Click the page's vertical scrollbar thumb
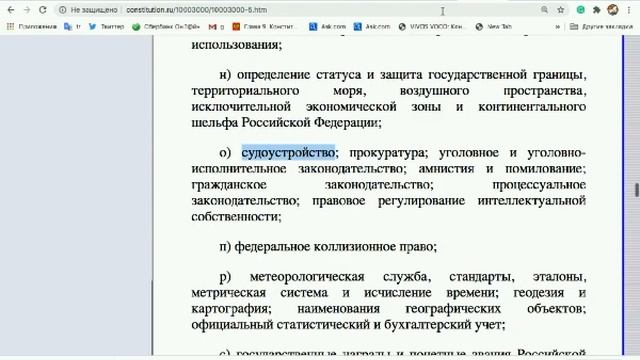 [636, 190]
